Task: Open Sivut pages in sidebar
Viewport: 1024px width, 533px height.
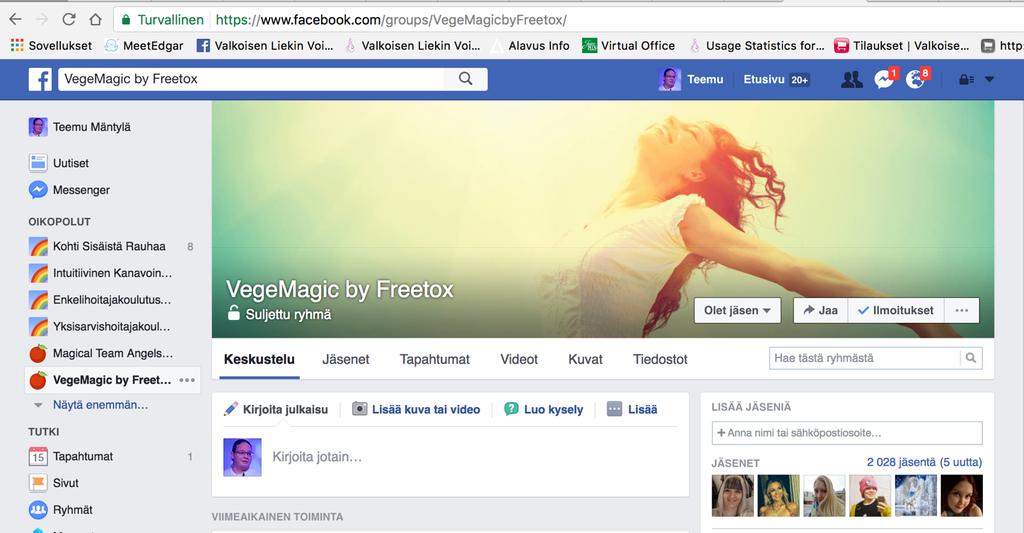Action: pos(54,483)
